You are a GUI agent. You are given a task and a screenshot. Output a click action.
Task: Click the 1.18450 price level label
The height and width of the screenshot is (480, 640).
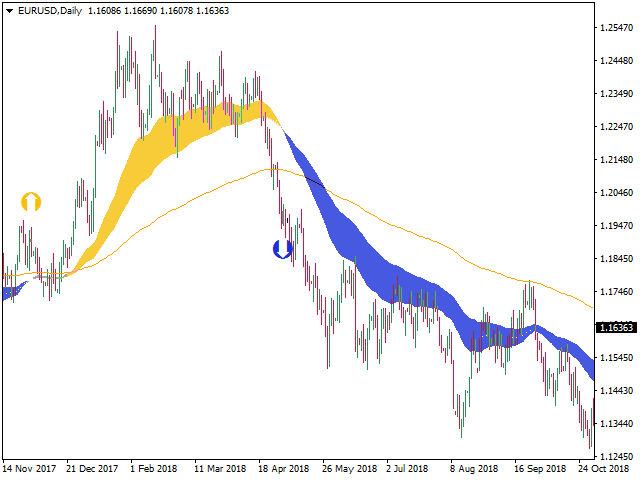[x=616, y=259]
